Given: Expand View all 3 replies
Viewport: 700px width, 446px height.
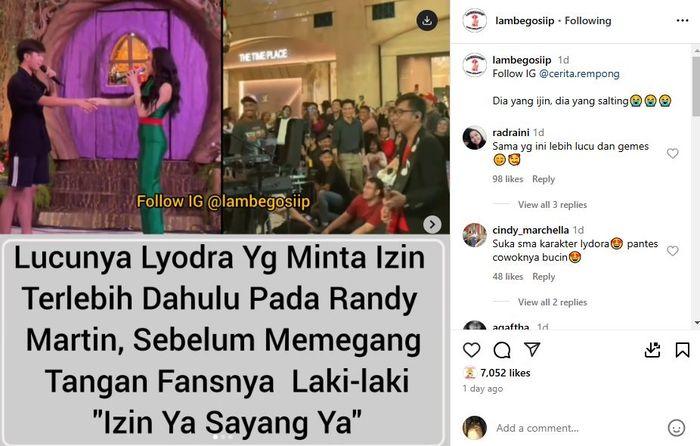Looking at the screenshot, I should click(x=552, y=204).
